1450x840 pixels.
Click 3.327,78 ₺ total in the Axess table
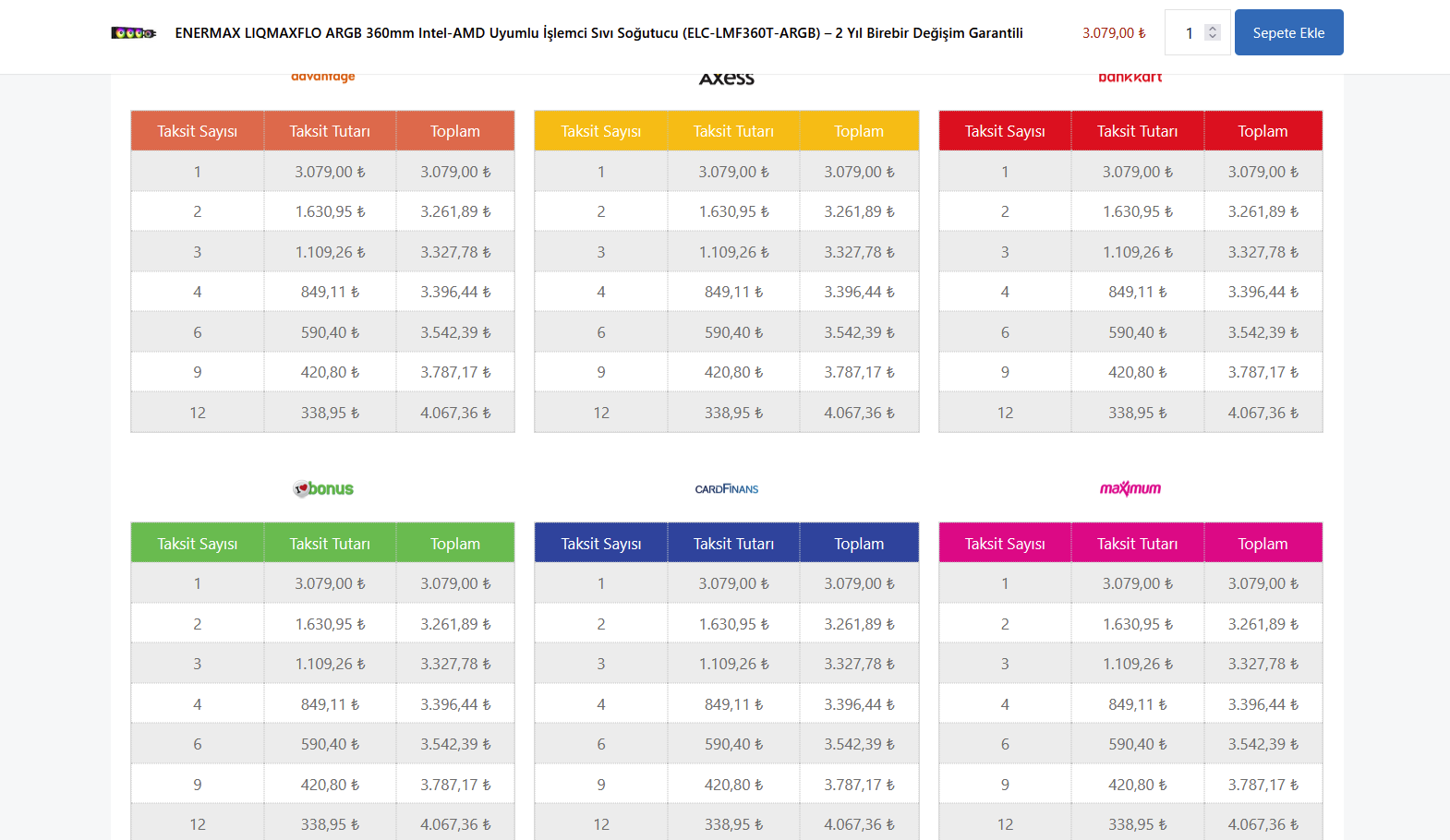[859, 252]
